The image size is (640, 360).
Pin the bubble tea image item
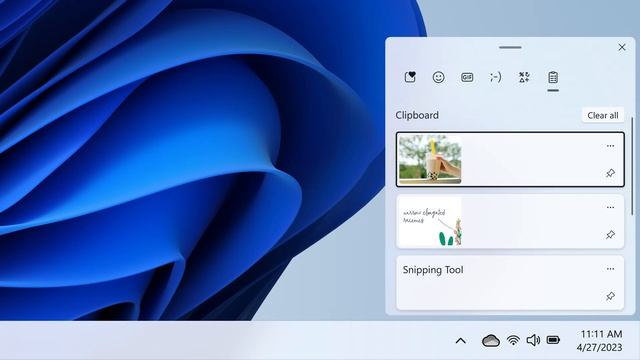tap(610, 173)
